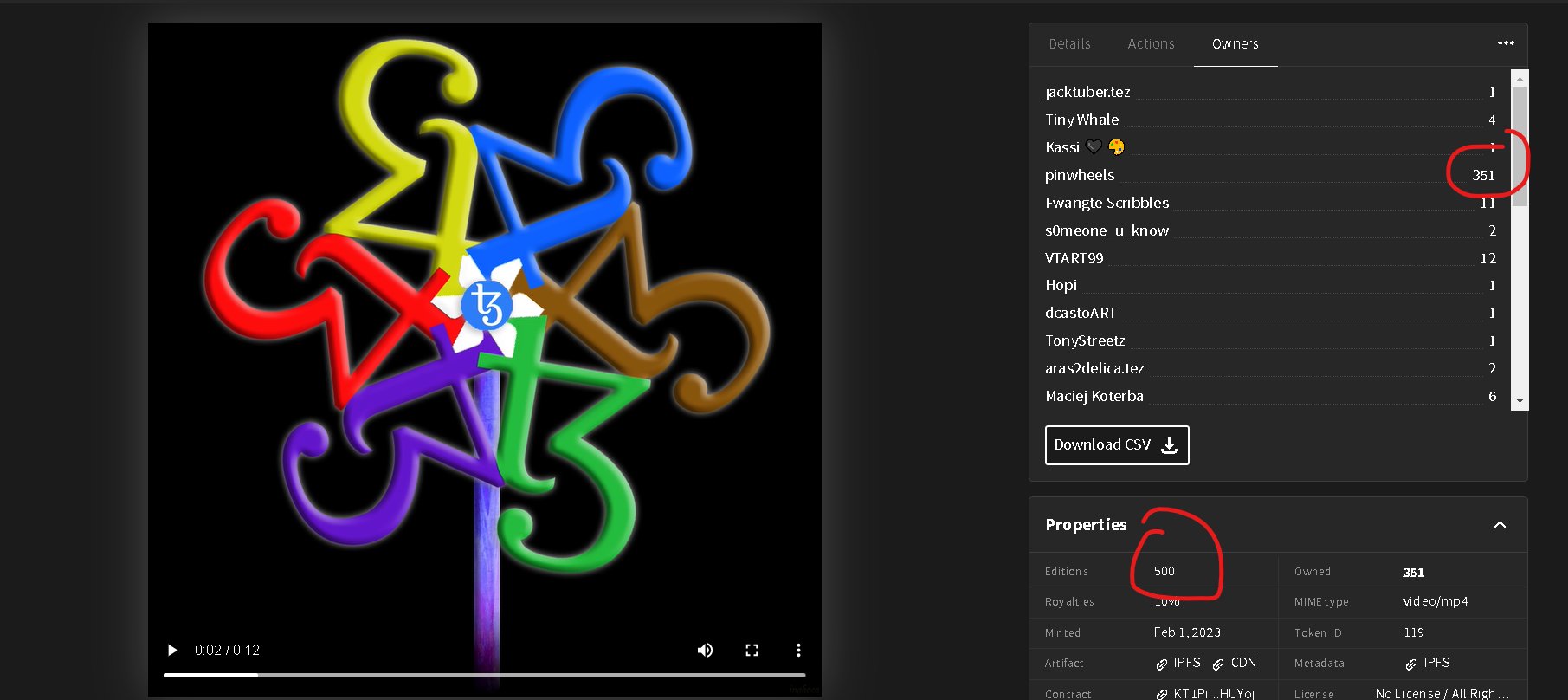Click MIME type video/mp4
Image resolution: width=1568 pixels, height=700 pixels.
pyautogui.click(x=1436, y=601)
